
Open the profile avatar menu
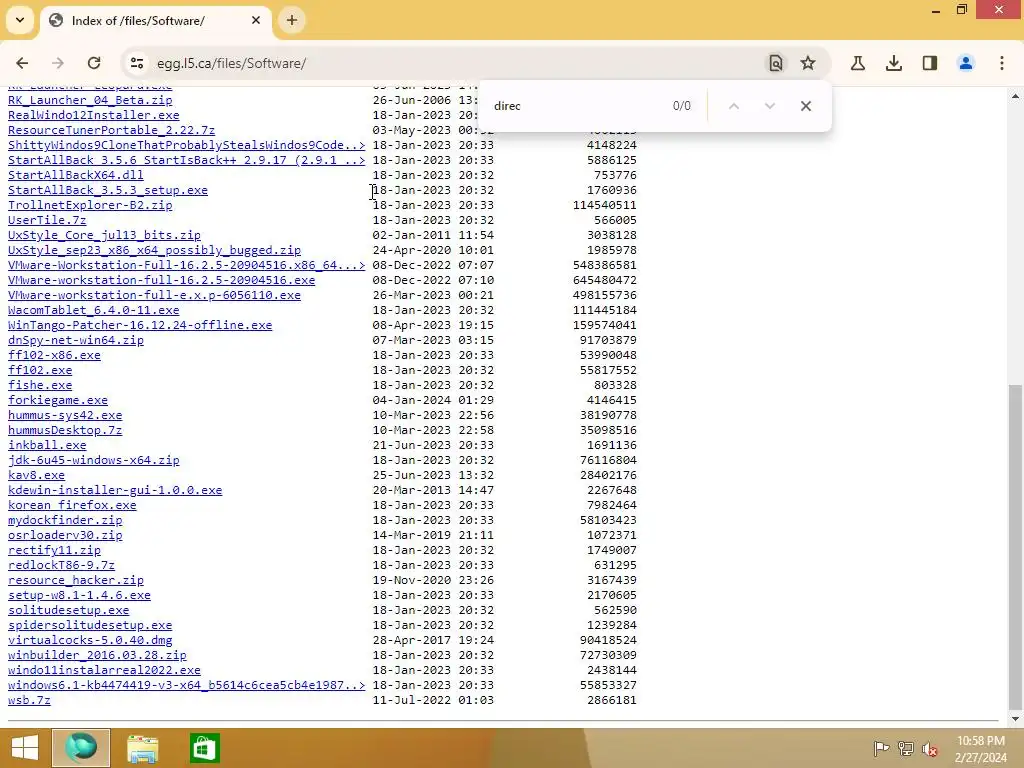pos(965,63)
